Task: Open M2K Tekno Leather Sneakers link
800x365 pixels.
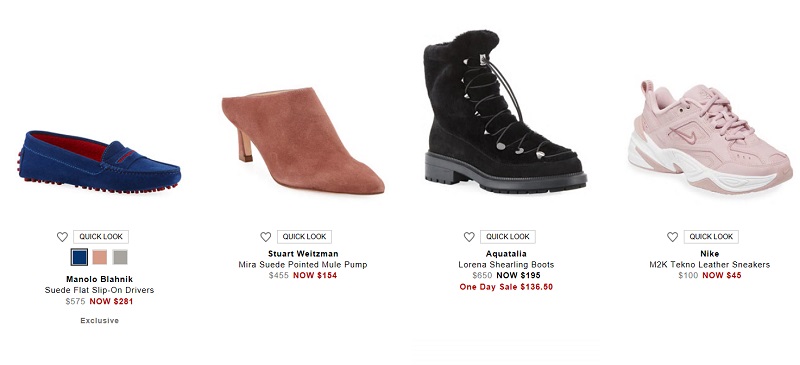Action: [710, 264]
